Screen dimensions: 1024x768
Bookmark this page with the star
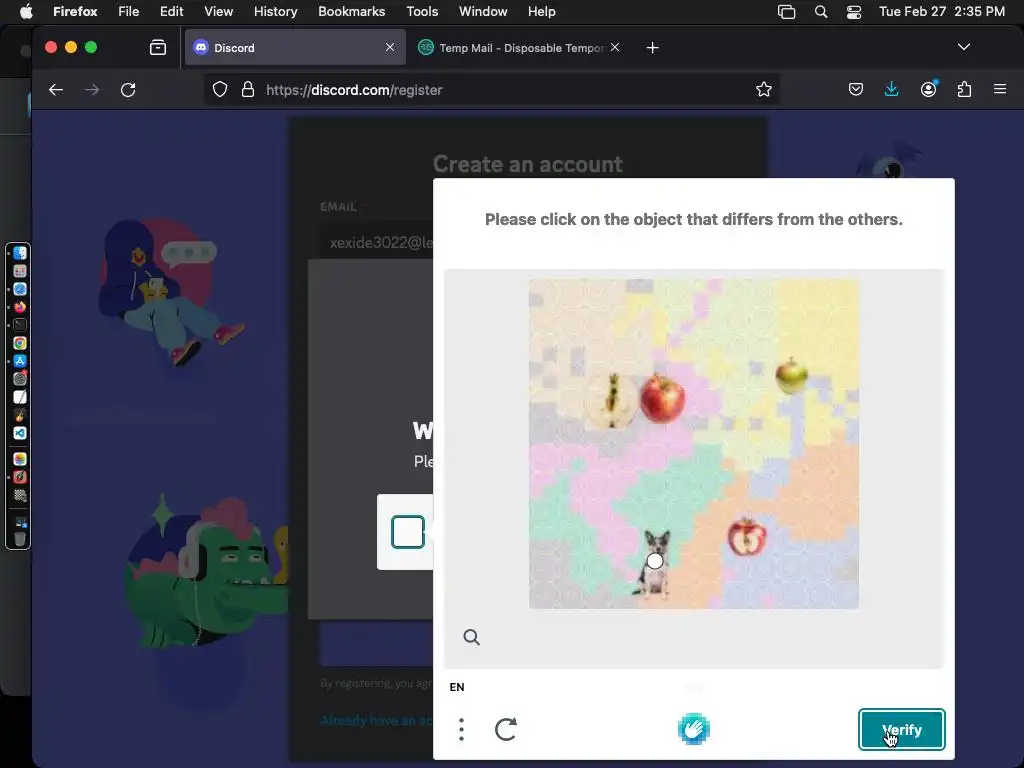pos(763,89)
